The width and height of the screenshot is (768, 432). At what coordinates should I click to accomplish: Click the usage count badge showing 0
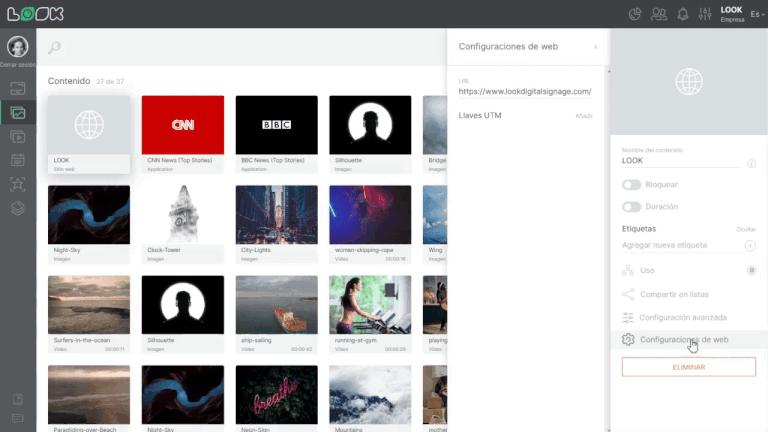coord(751,270)
